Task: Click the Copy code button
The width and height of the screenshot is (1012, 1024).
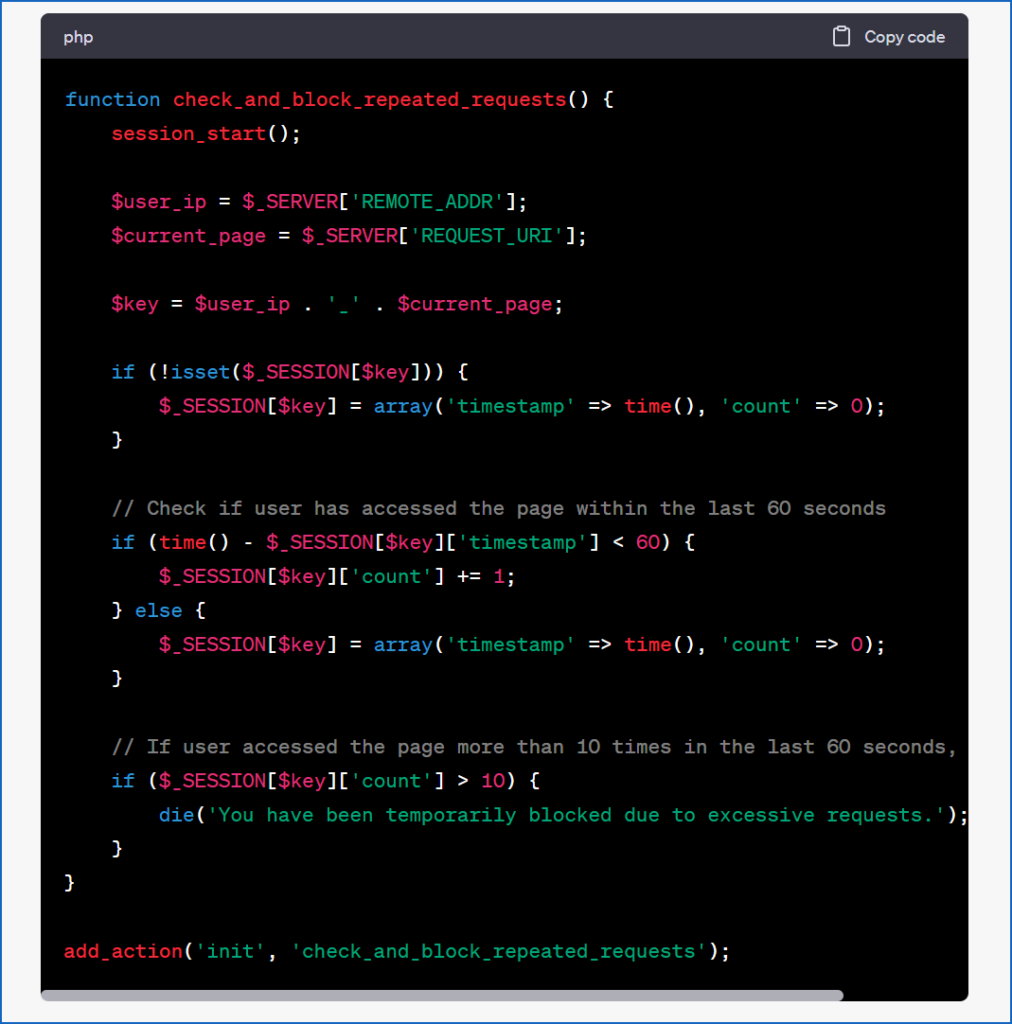Action: [889, 37]
